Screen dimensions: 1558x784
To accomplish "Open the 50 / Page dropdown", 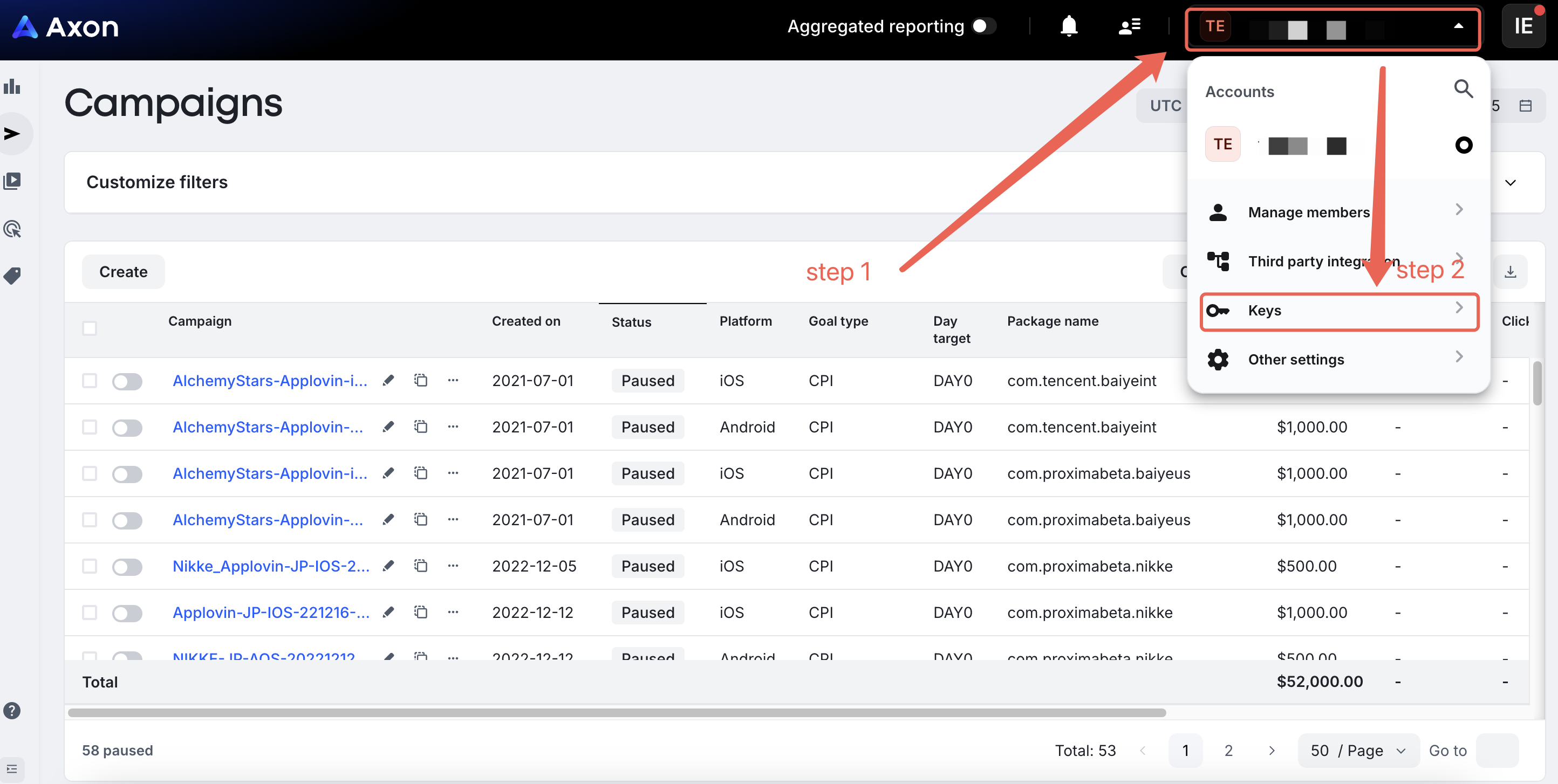I will [1358, 750].
